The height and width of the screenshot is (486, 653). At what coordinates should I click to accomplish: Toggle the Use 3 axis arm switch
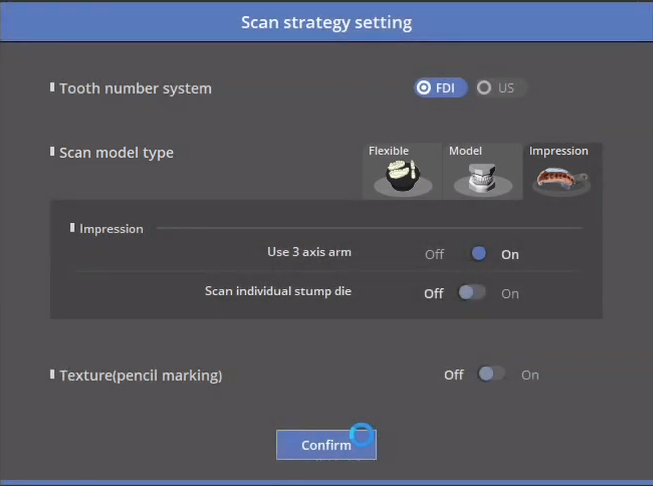tap(472, 253)
